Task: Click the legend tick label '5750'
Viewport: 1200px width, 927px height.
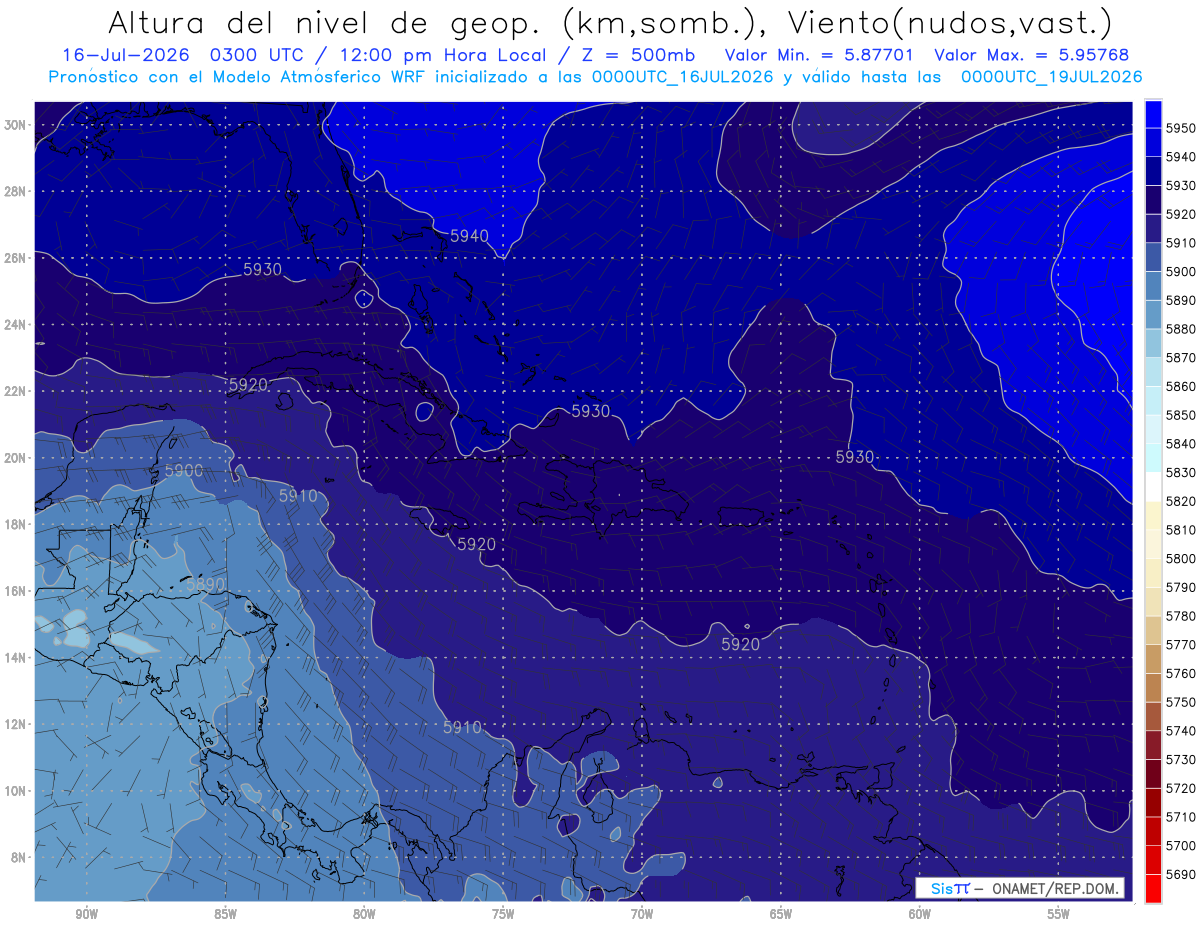Action: (x=1180, y=702)
